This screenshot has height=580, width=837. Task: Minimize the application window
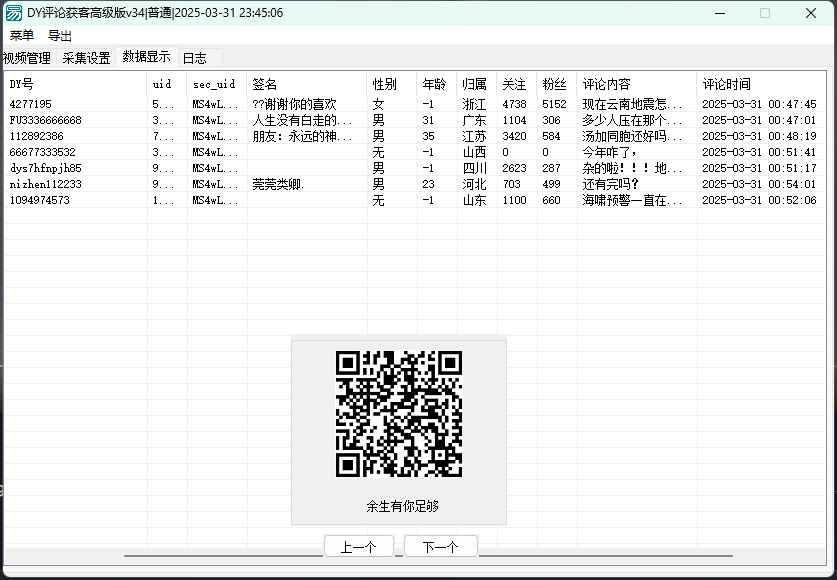(x=720, y=13)
